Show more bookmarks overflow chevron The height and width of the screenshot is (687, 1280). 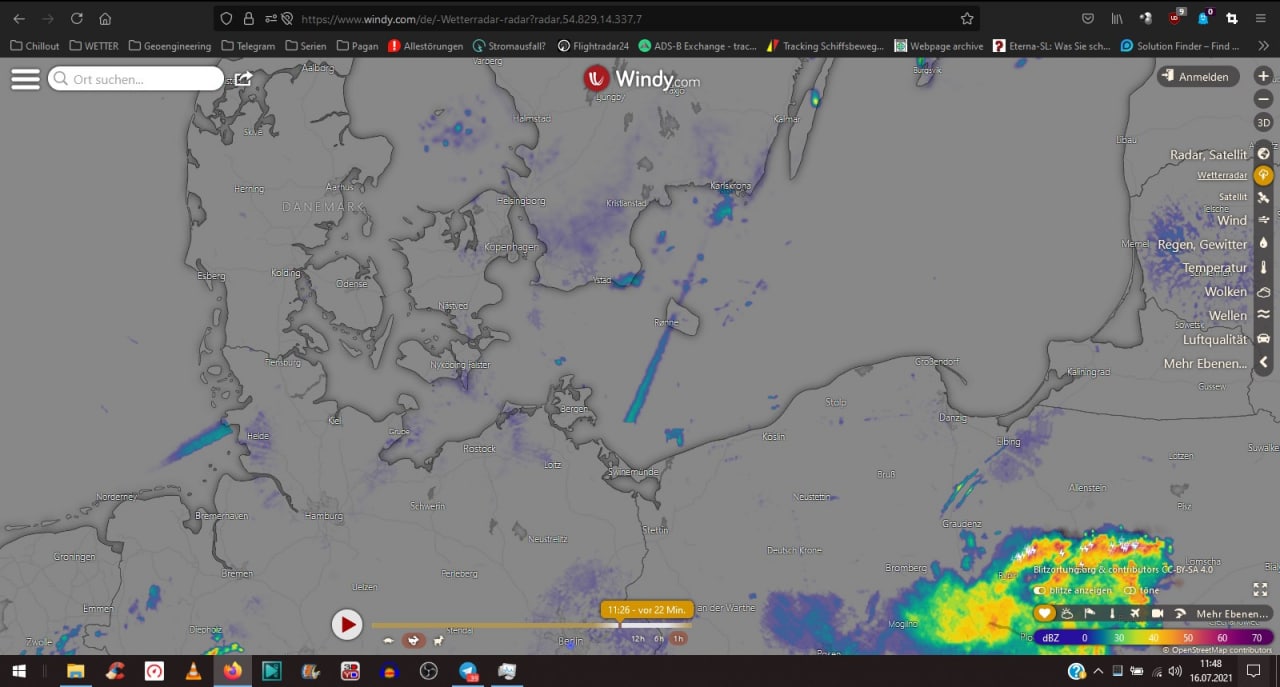1264,45
